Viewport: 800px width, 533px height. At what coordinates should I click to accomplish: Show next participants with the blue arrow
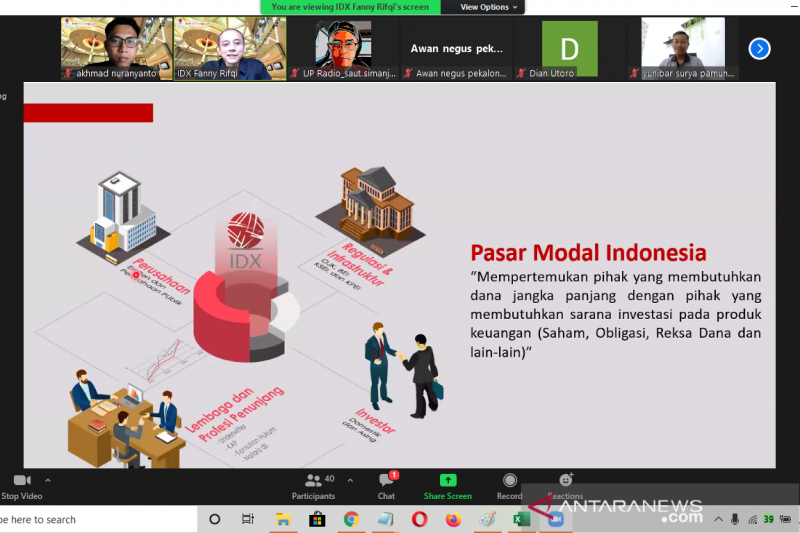pos(759,49)
